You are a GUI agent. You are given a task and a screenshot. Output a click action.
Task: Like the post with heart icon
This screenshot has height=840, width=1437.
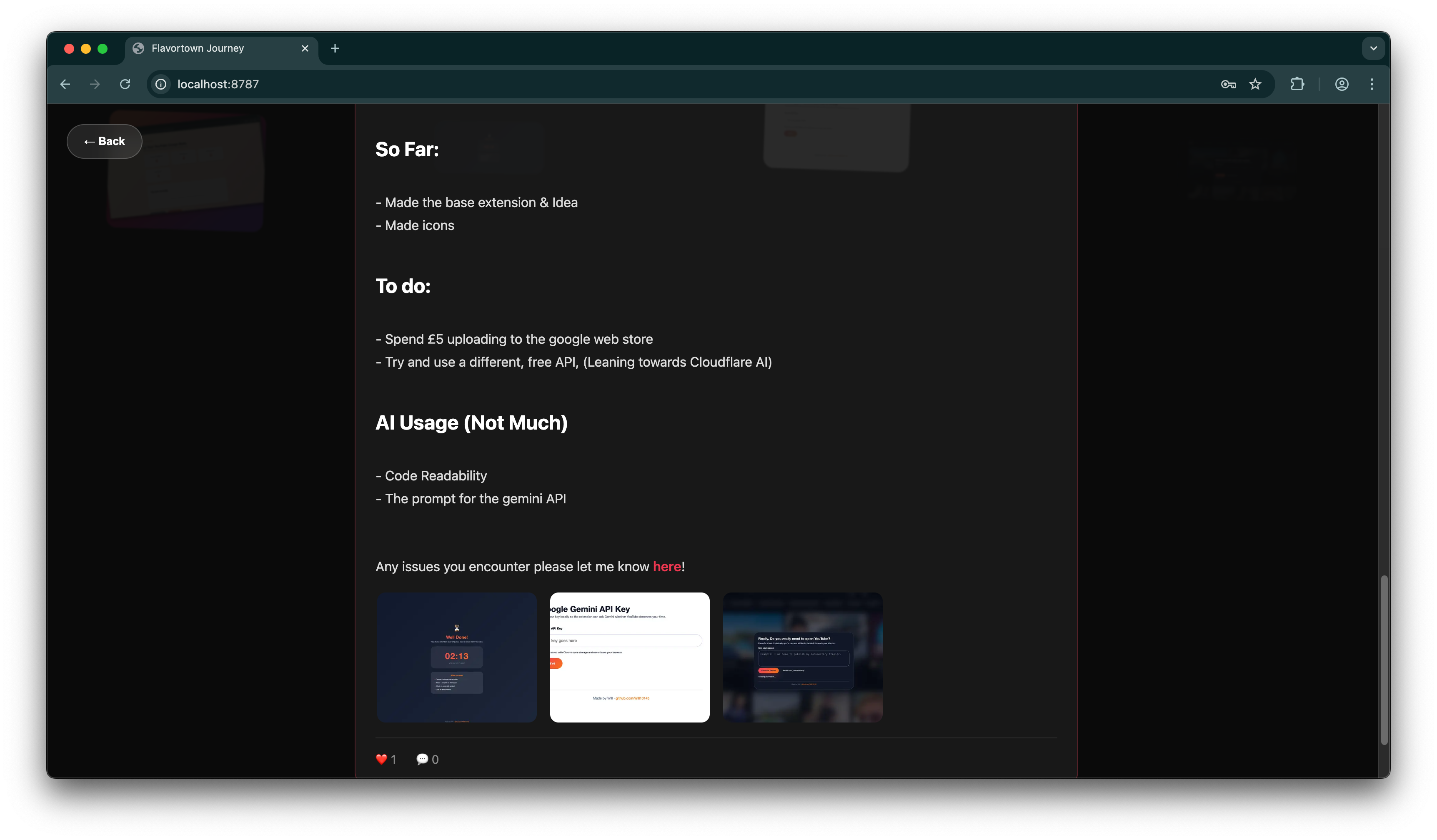pyautogui.click(x=381, y=759)
